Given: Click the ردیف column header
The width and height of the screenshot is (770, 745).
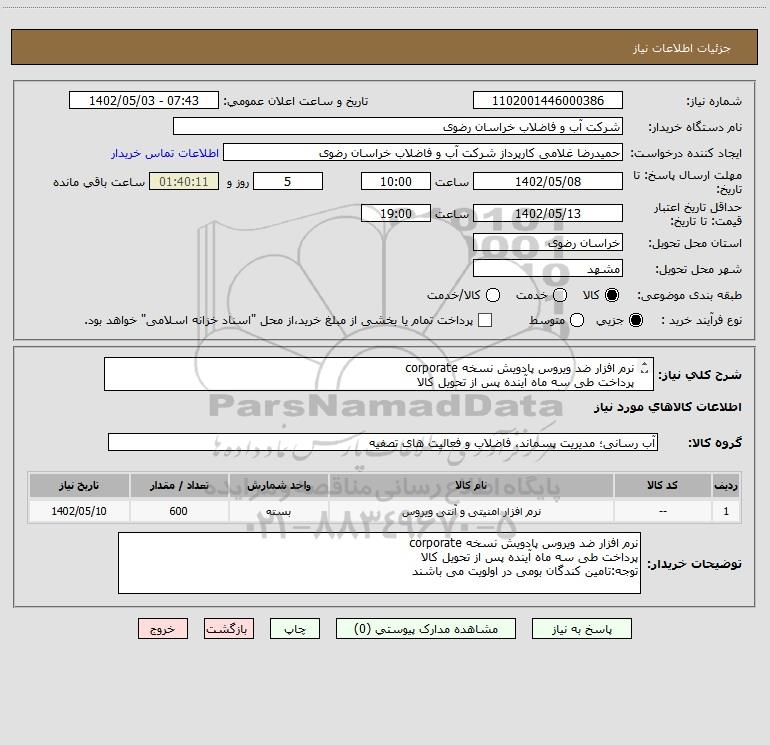Looking at the screenshot, I should click(x=726, y=485).
